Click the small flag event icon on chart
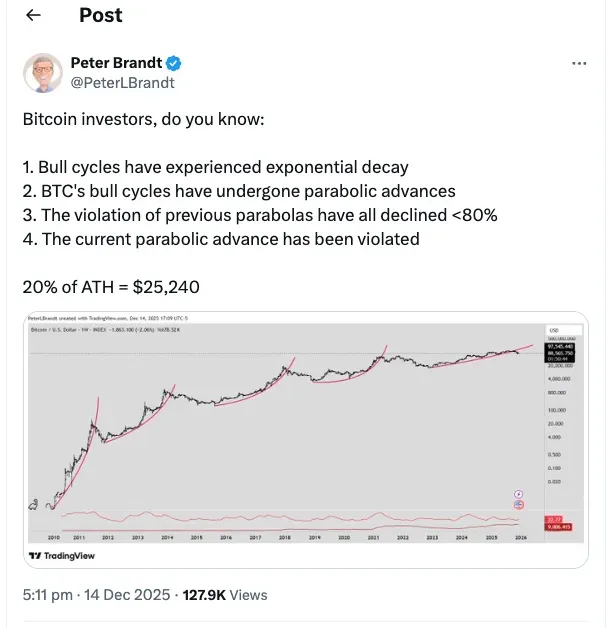The height and width of the screenshot is (628, 606). (518, 504)
